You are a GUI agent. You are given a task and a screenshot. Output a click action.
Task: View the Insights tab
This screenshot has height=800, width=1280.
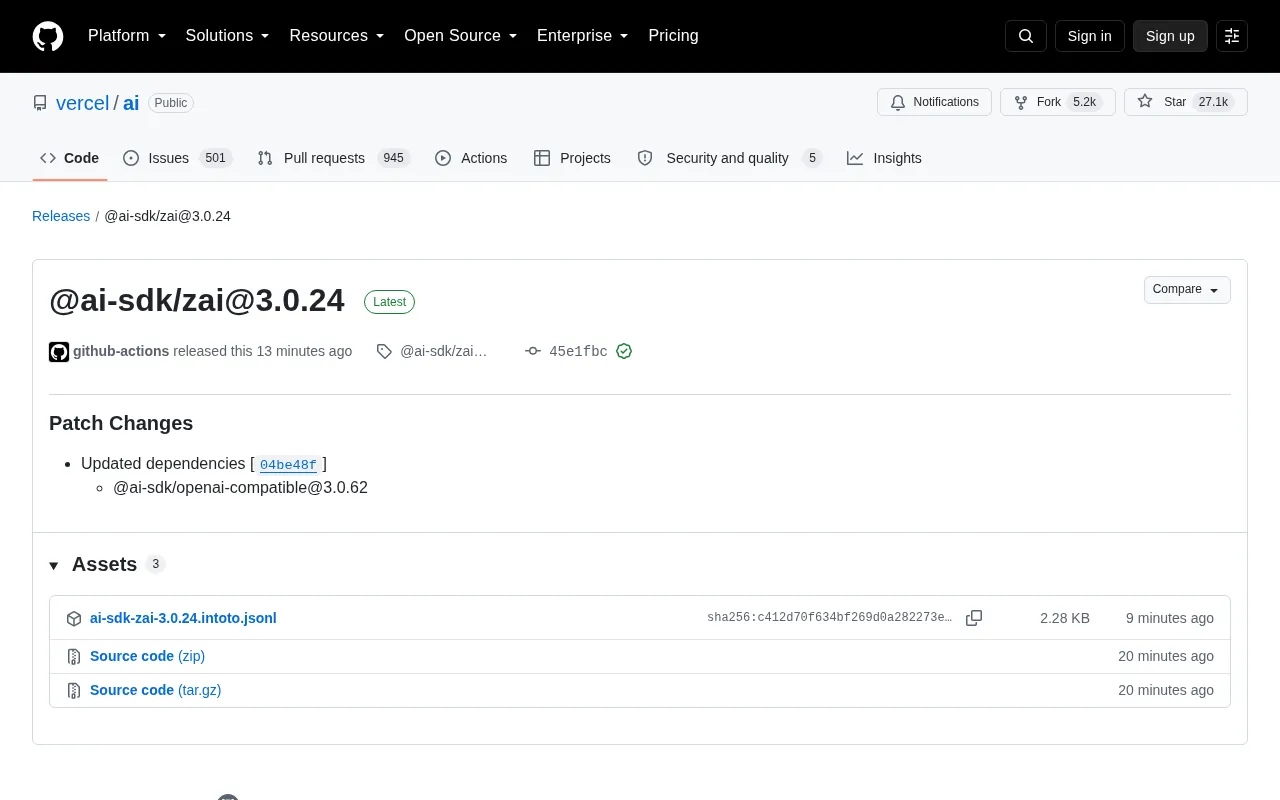click(884, 158)
